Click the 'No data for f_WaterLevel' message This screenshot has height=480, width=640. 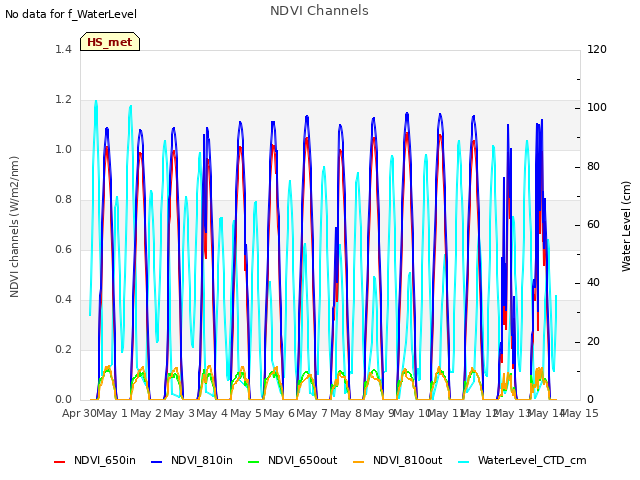71,14
